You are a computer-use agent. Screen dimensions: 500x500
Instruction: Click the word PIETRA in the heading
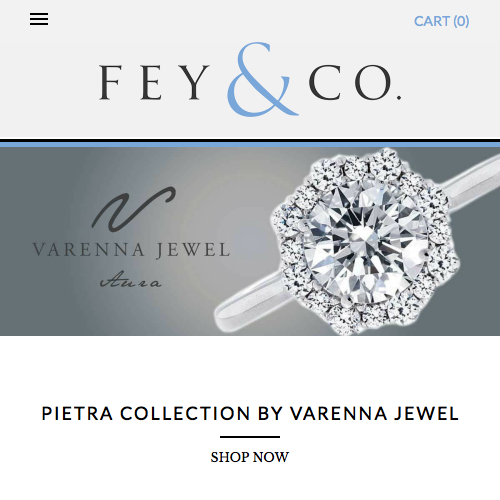(x=77, y=414)
